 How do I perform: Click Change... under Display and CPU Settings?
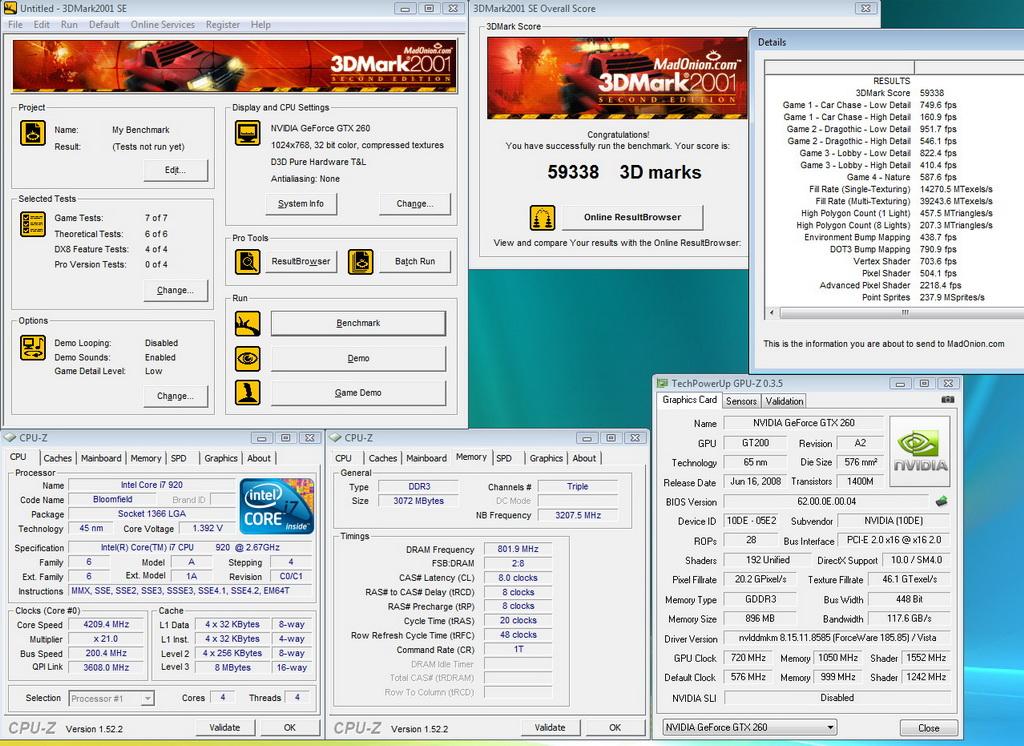tap(415, 204)
